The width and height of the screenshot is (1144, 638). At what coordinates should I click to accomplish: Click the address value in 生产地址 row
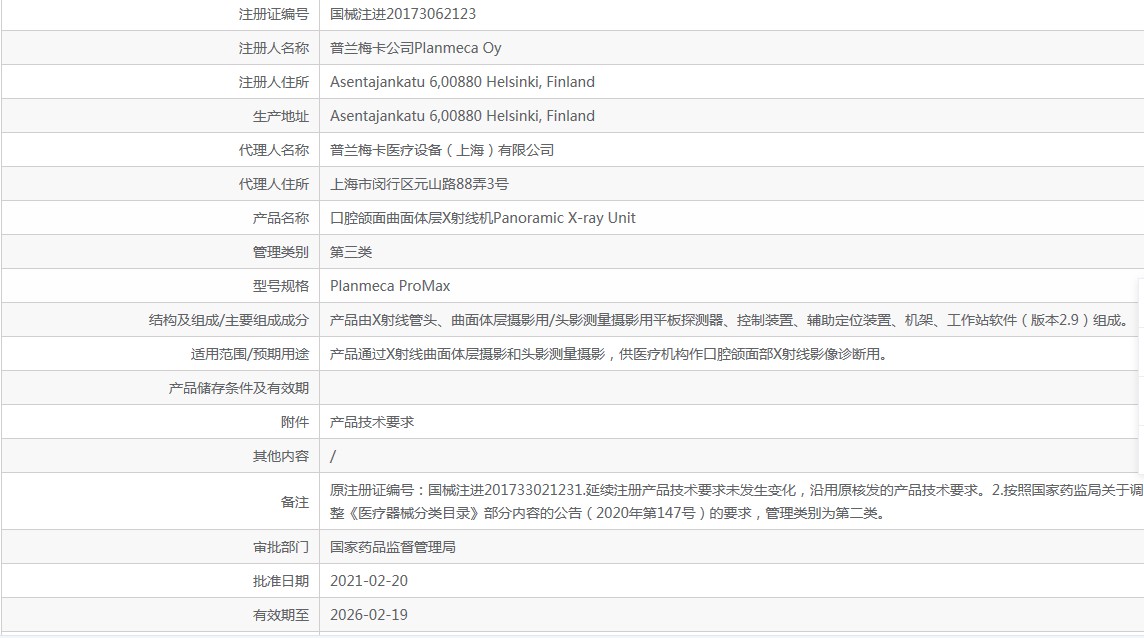tap(463, 116)
